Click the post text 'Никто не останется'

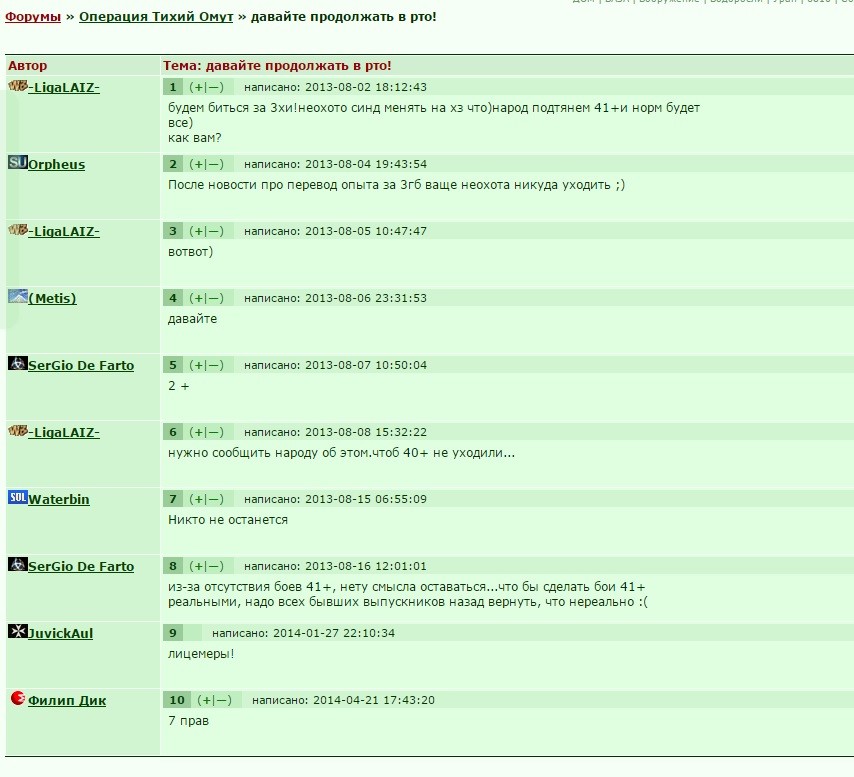[x=228, y=519]
